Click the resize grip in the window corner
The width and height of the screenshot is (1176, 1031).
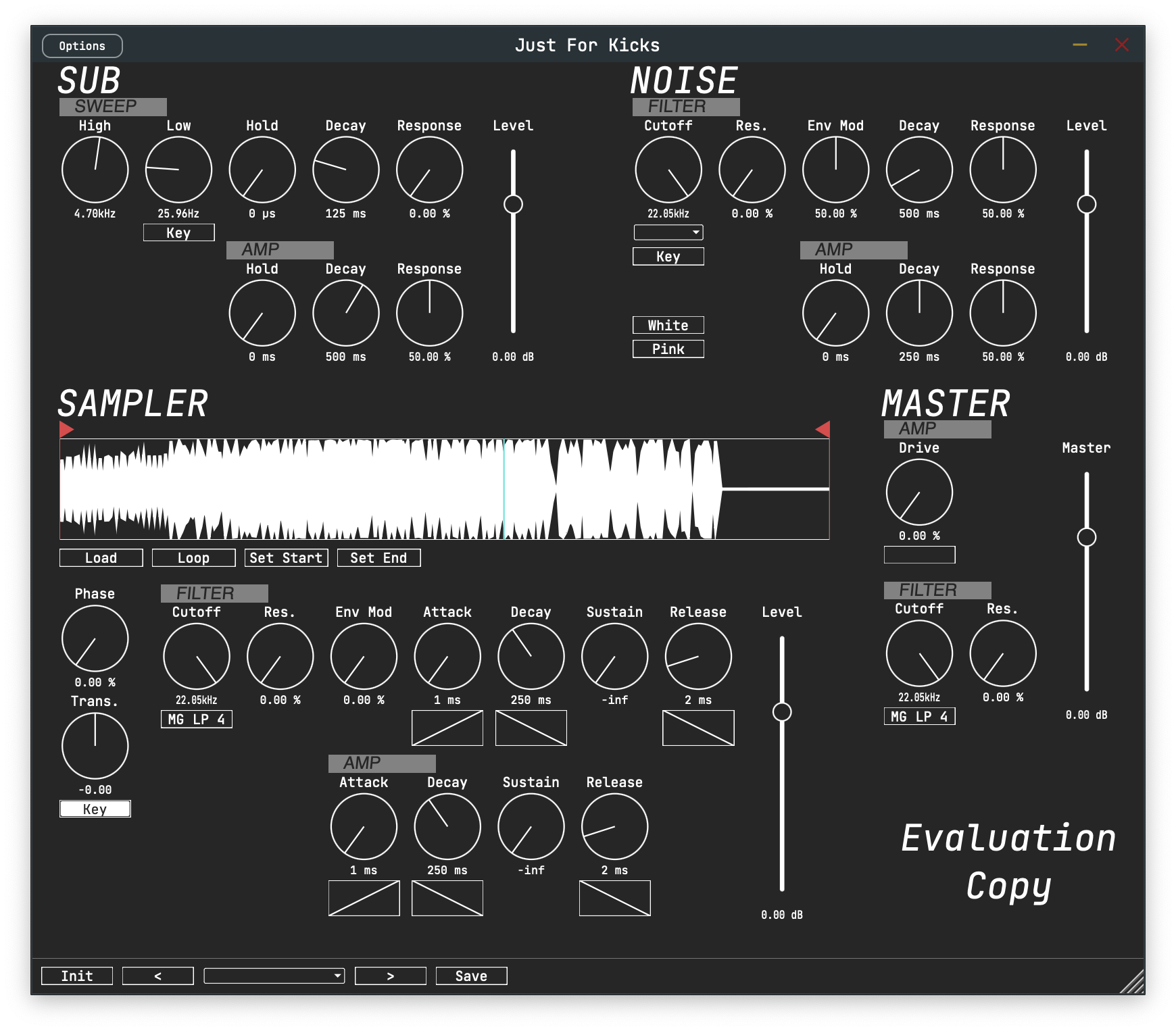pos(1133,983)
